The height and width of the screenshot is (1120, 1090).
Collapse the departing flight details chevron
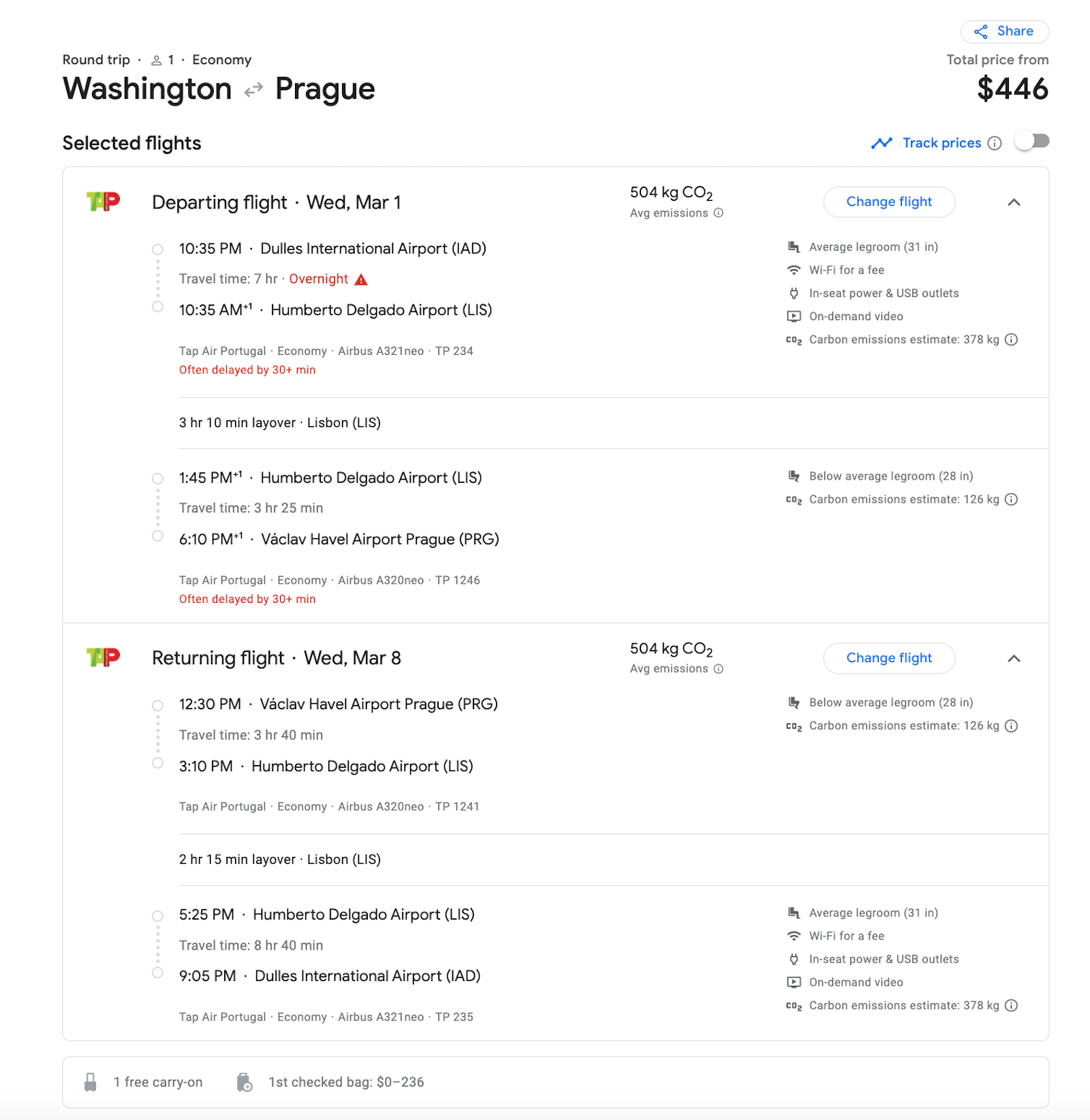1014,202
